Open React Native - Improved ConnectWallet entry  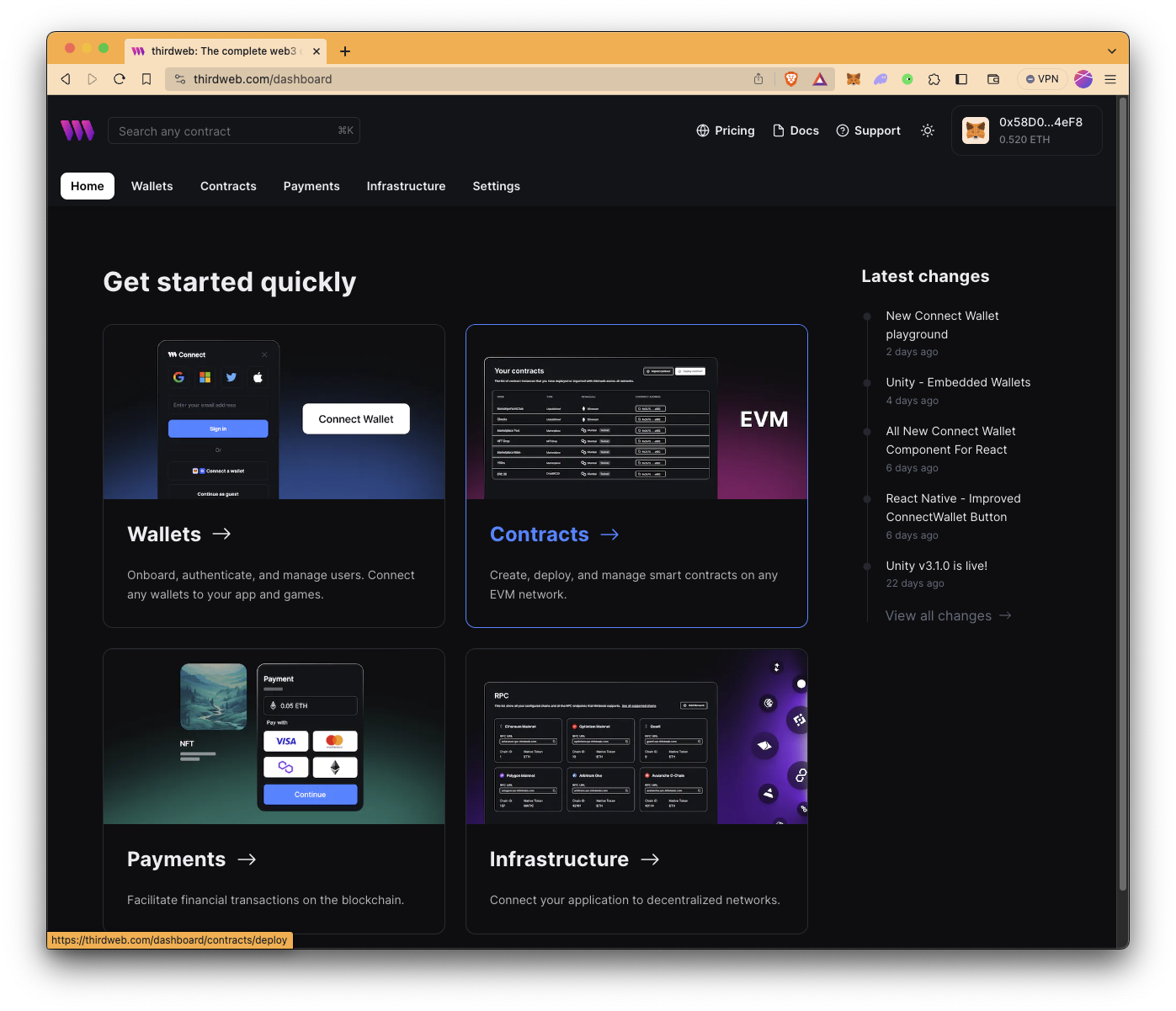pos(953,508)
